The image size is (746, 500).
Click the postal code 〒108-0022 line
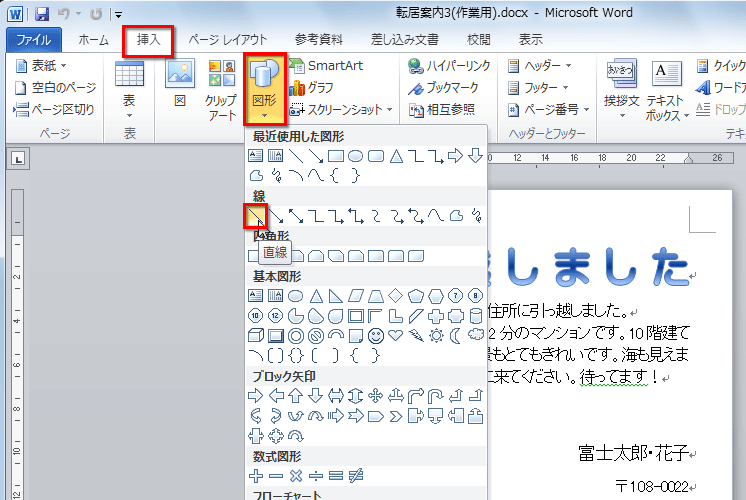tap(652, 486)
